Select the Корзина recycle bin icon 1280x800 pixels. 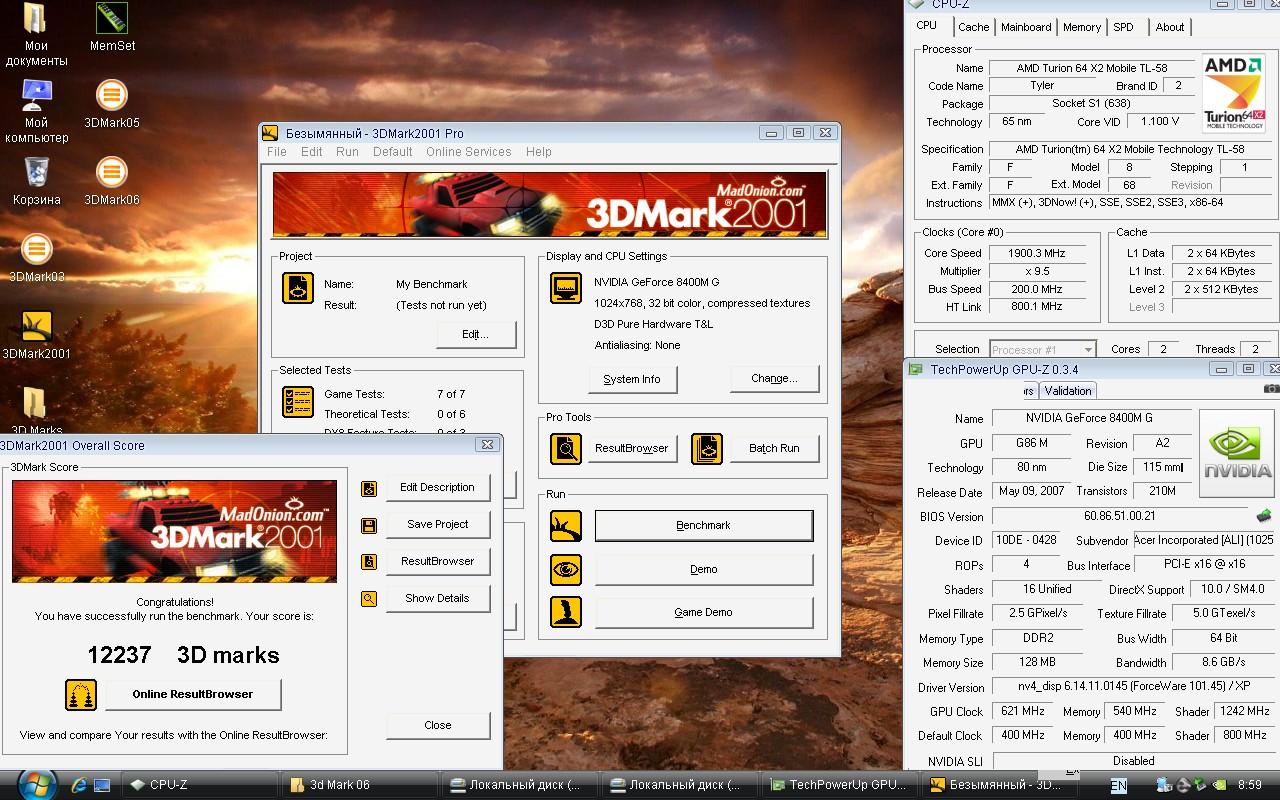tap(36, 180)
